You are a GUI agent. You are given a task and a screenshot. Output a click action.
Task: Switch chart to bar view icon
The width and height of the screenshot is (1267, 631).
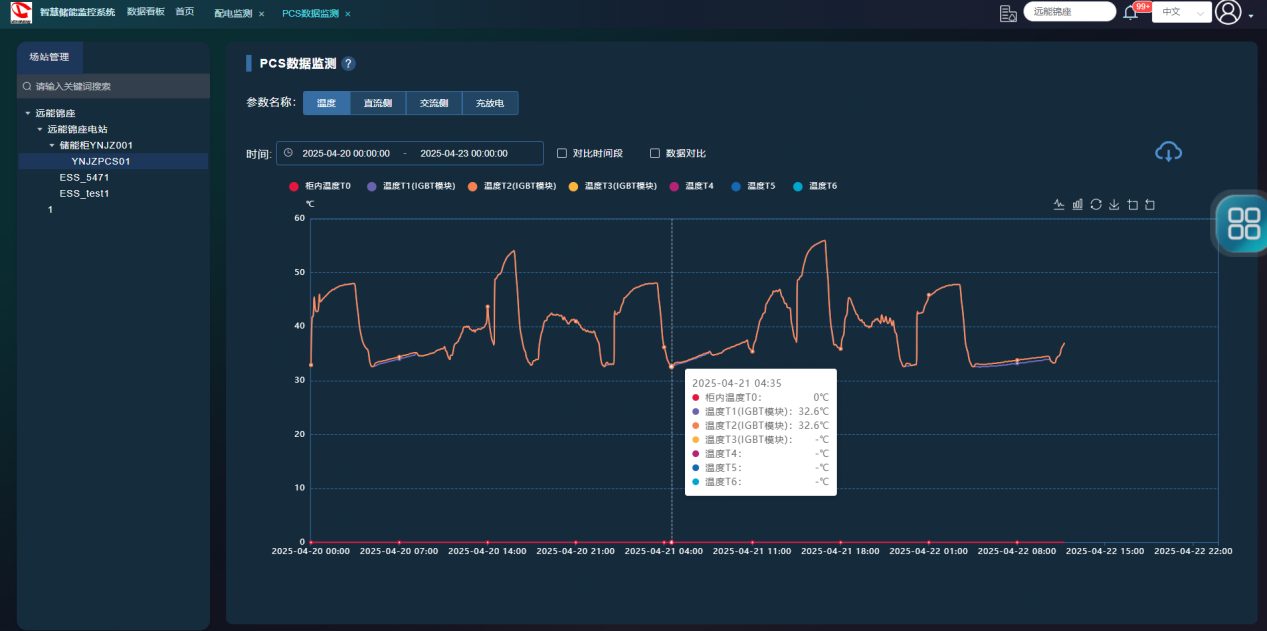tap(1078, 204)
